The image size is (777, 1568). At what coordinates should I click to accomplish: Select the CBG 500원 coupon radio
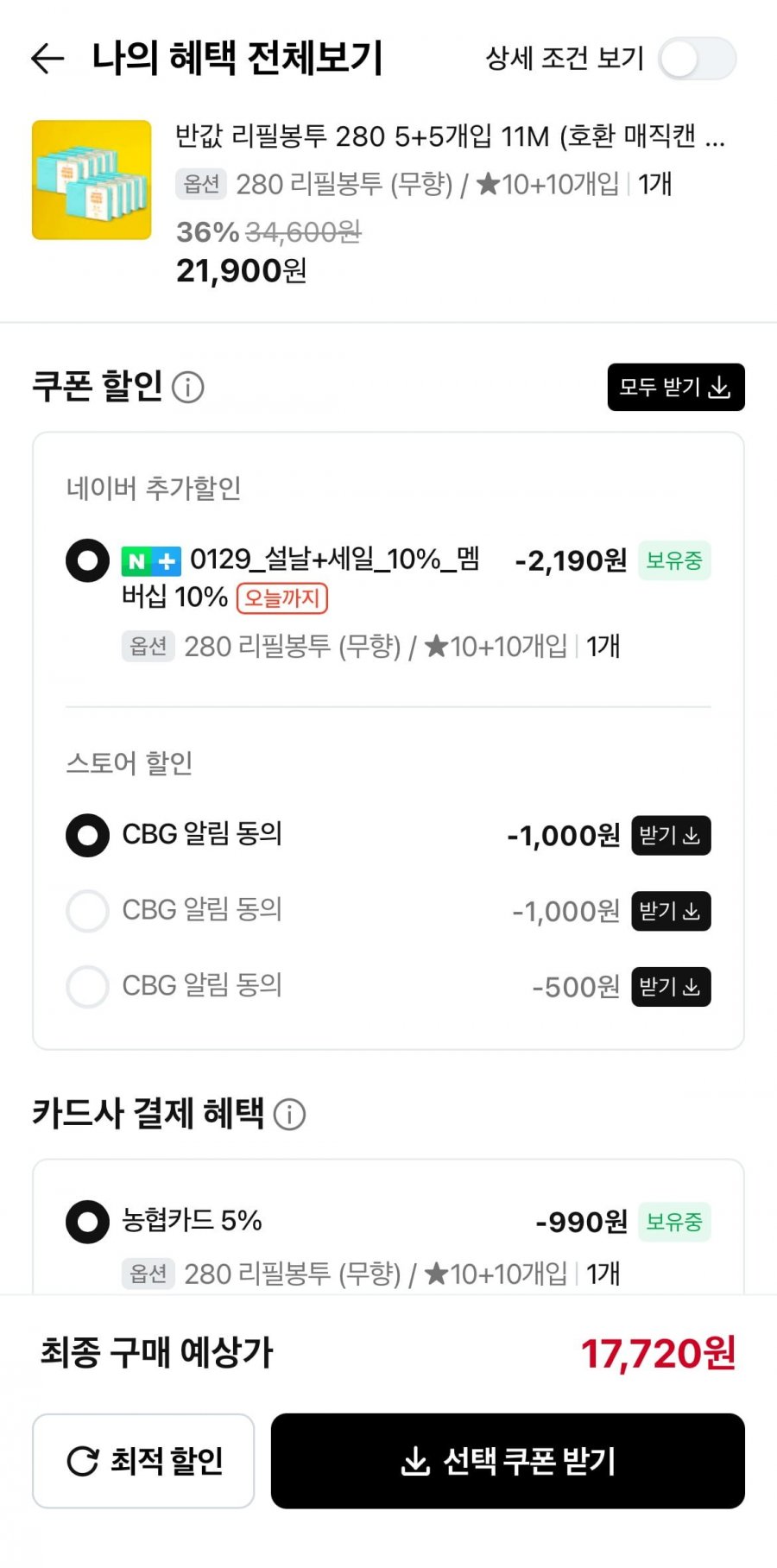(88, 987)
